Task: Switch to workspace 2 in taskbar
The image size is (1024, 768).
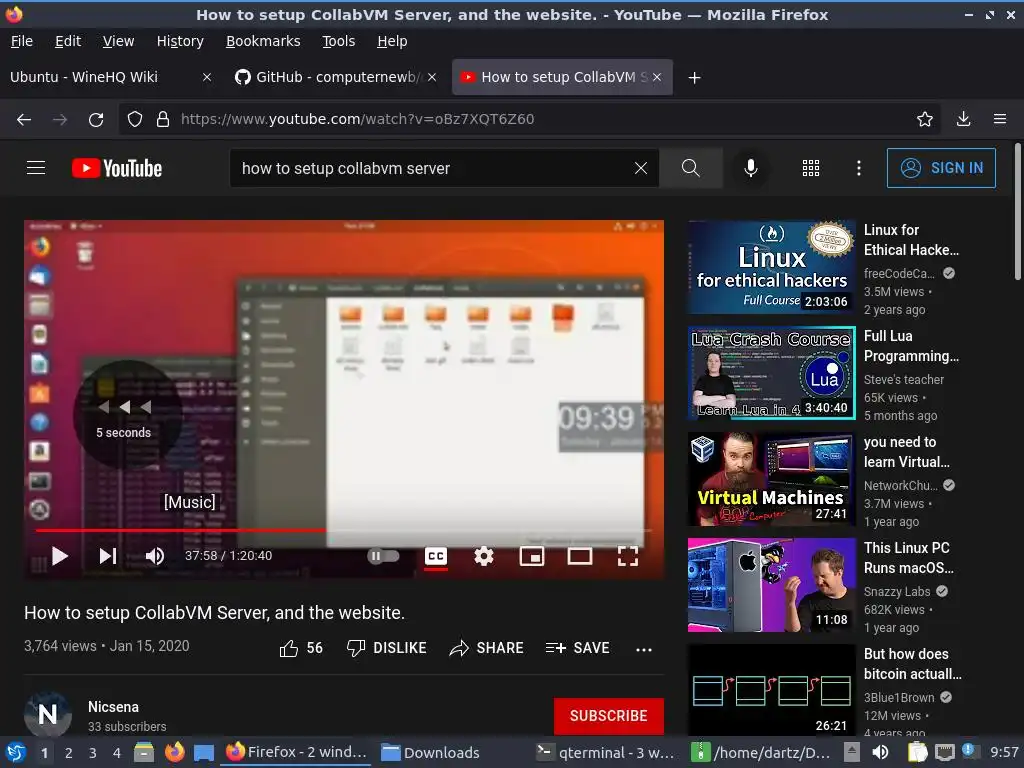Action: (69, 753)
